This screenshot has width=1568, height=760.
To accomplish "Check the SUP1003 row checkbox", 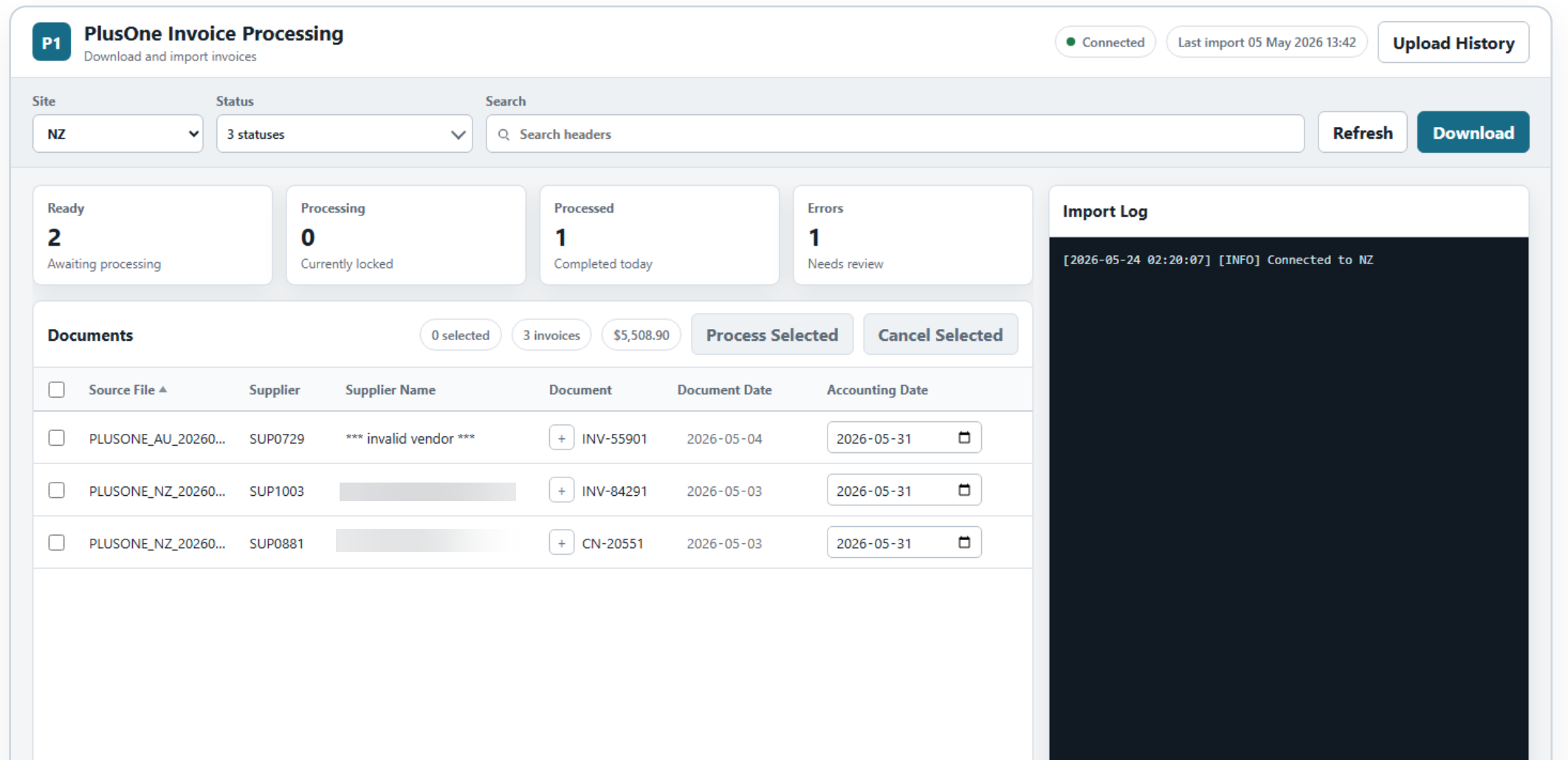I will [57, 491].
